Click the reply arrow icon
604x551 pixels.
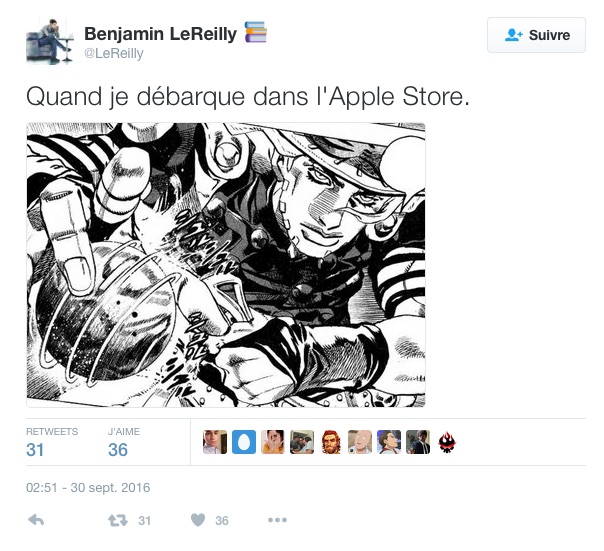[36, 520]
